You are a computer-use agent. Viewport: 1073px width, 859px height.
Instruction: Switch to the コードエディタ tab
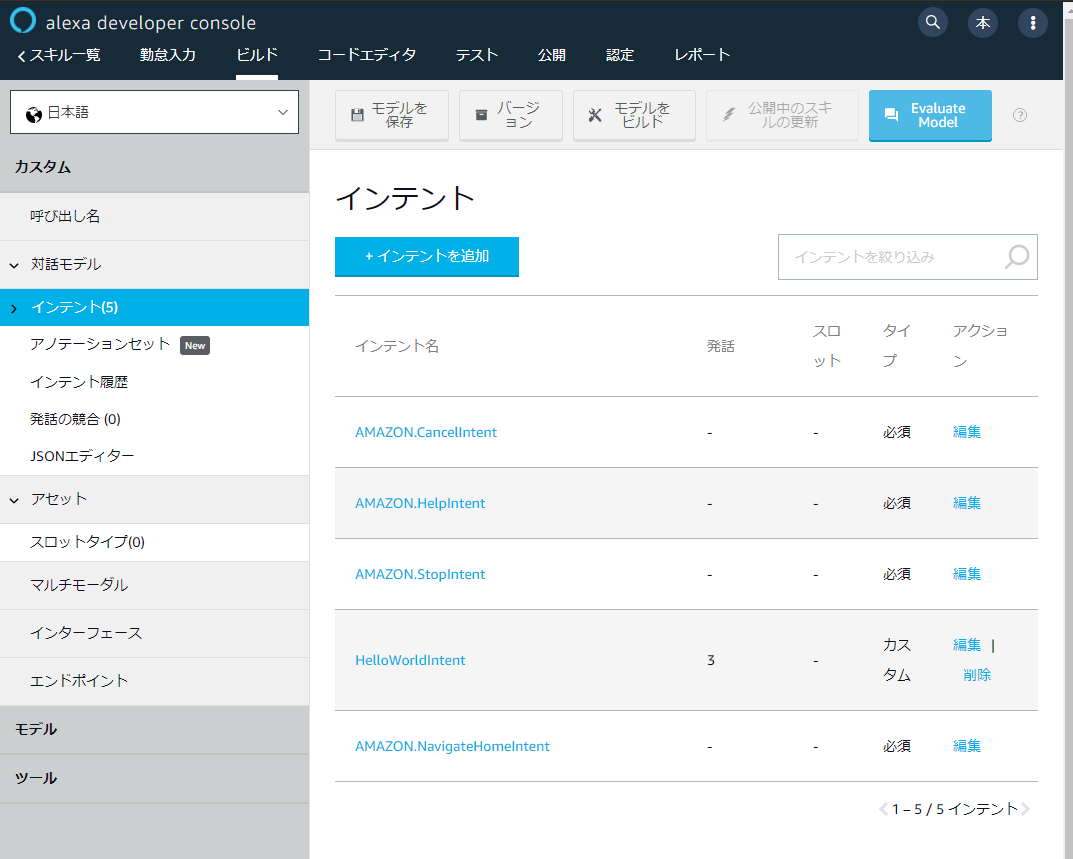(x=367, y=55)
